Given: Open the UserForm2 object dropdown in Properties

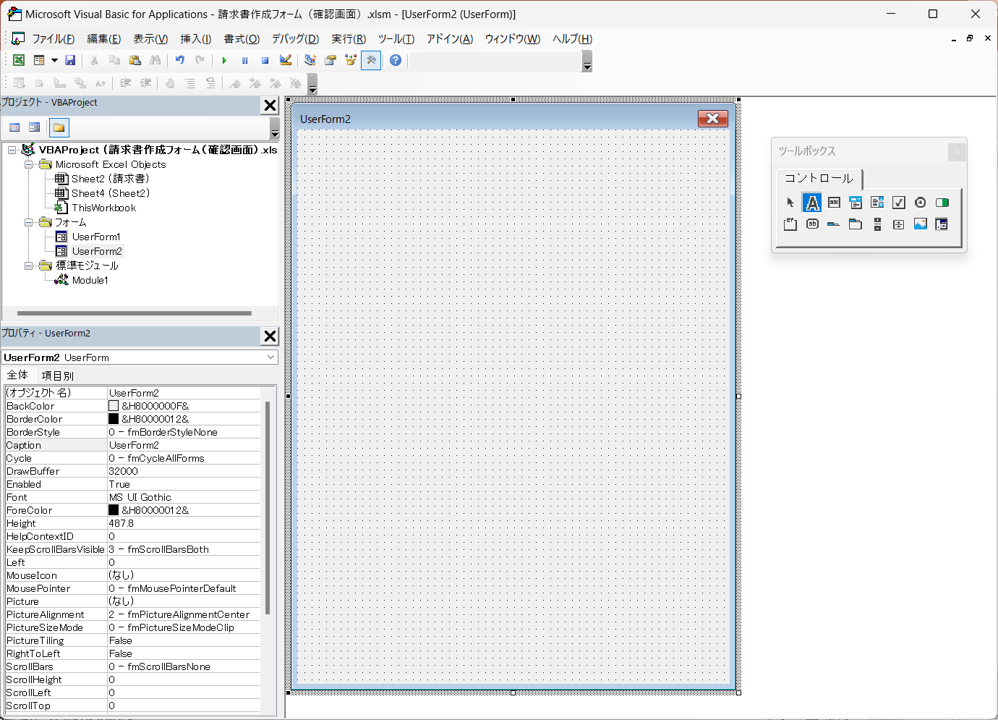Looking at the screenshot, I should tap(270, 357).
